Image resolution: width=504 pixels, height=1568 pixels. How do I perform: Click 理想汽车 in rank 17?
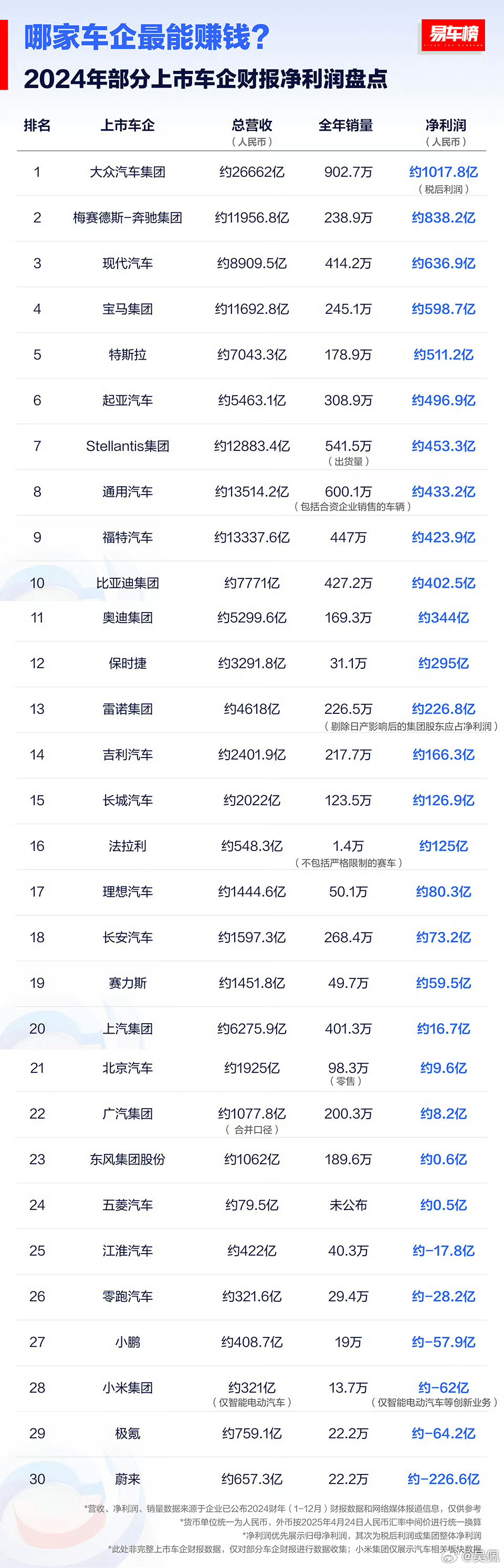coord(127,892)
